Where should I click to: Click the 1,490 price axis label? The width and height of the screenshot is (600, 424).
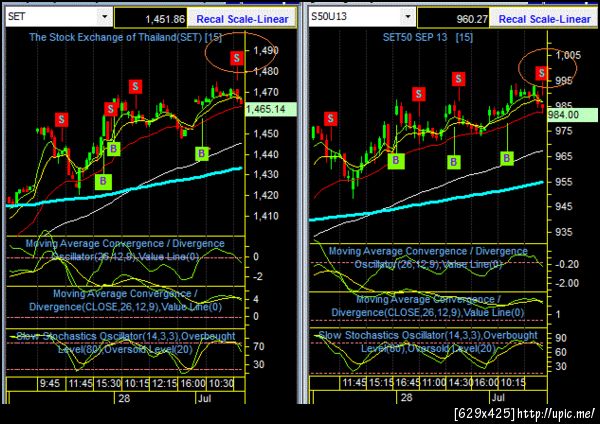[266, 51]
